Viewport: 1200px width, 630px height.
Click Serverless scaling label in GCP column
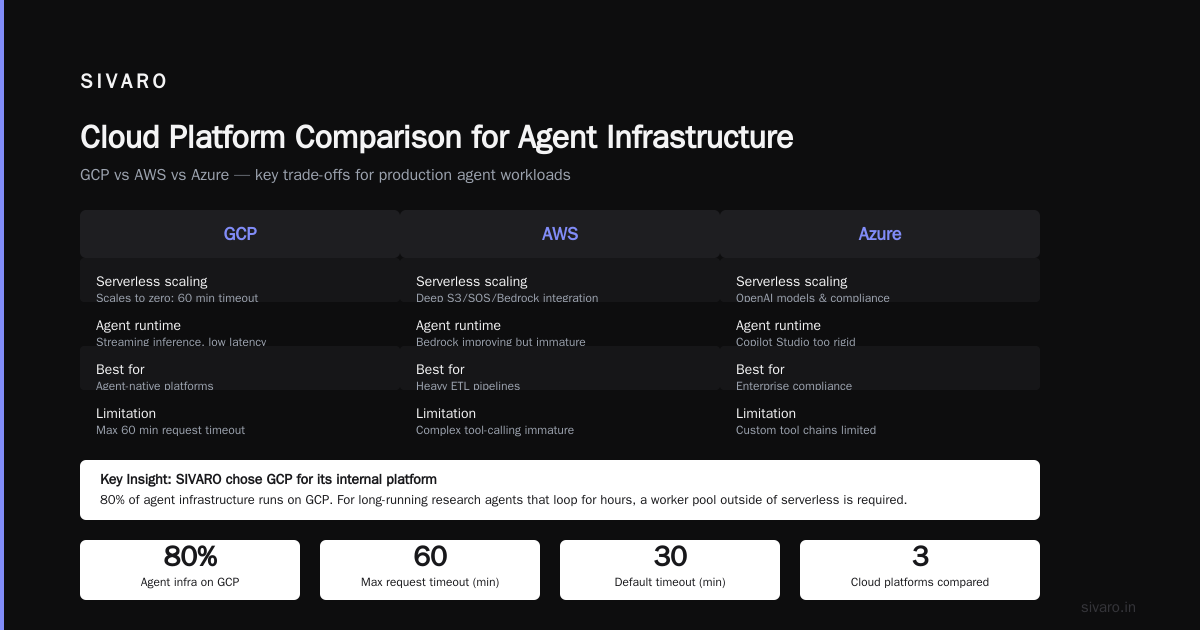152,281
